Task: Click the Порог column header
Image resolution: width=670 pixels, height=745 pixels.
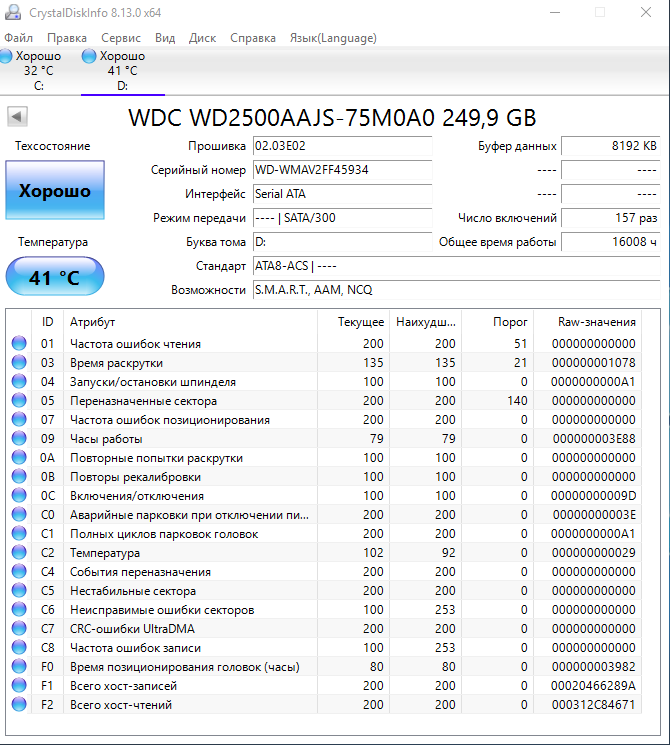Action: click(x=498, y=322)
